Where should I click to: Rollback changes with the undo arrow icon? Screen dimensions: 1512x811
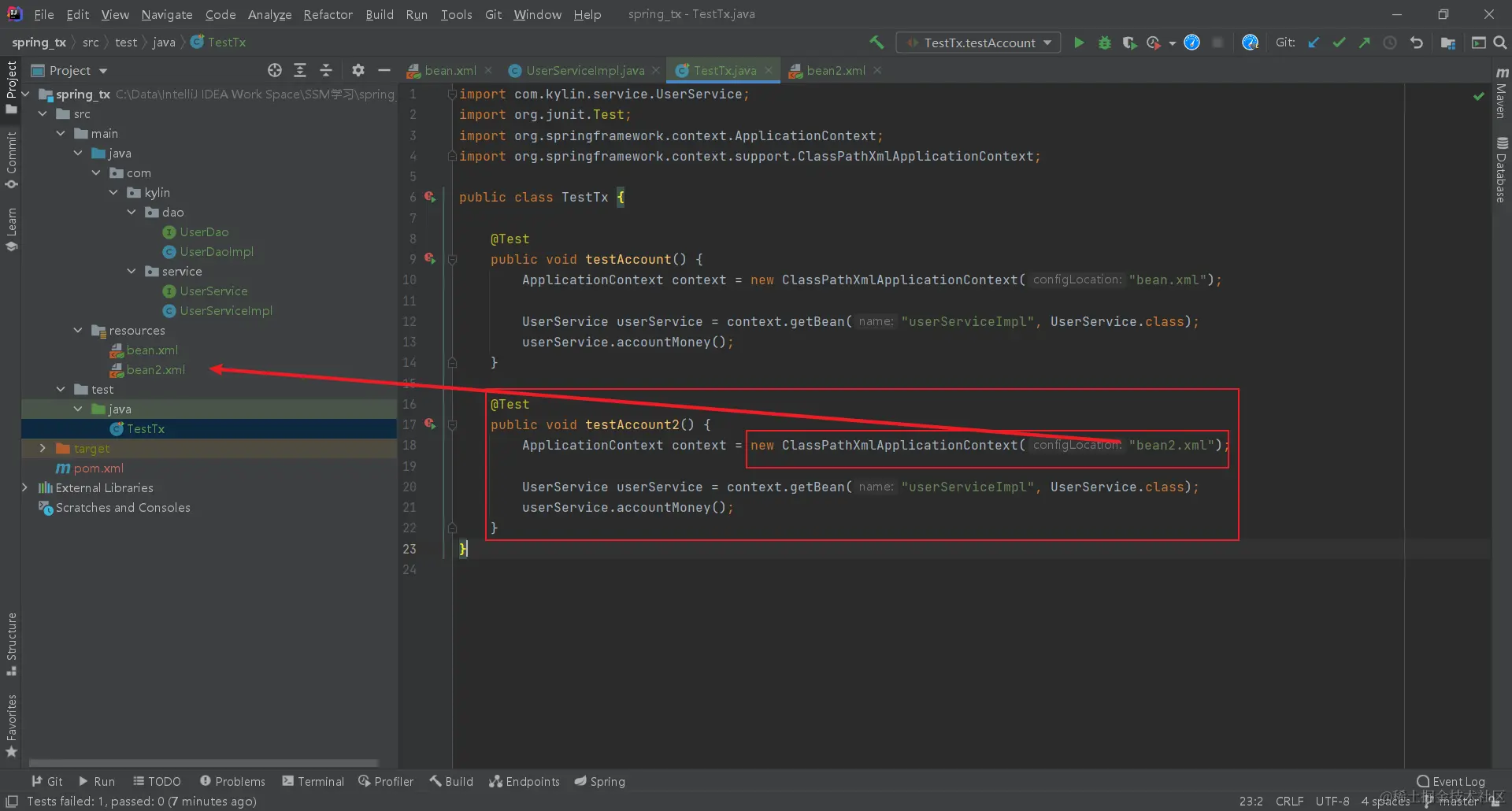coord(1416,43)
